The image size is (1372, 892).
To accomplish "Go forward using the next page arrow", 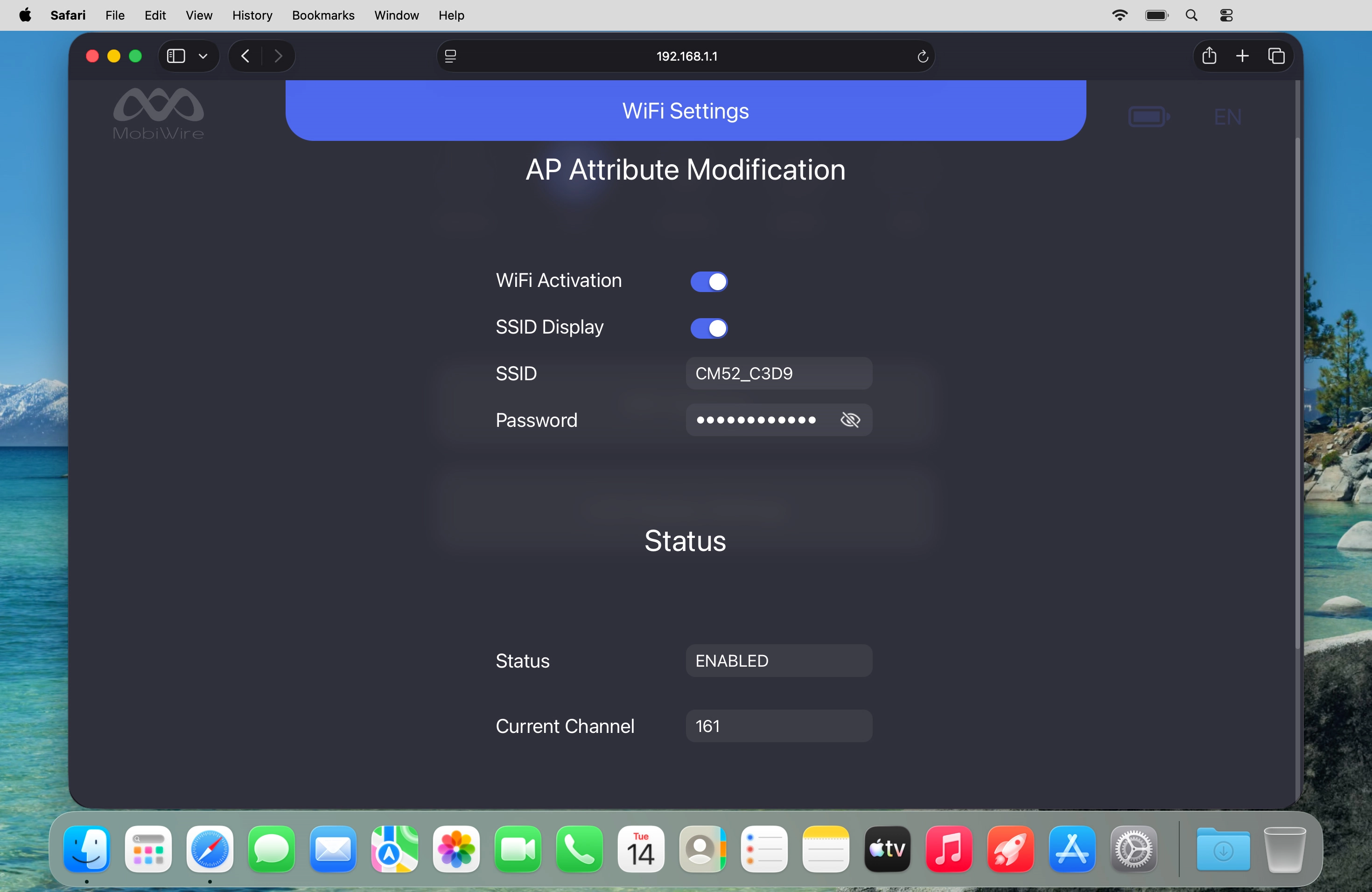I will (x=279, y=56).
